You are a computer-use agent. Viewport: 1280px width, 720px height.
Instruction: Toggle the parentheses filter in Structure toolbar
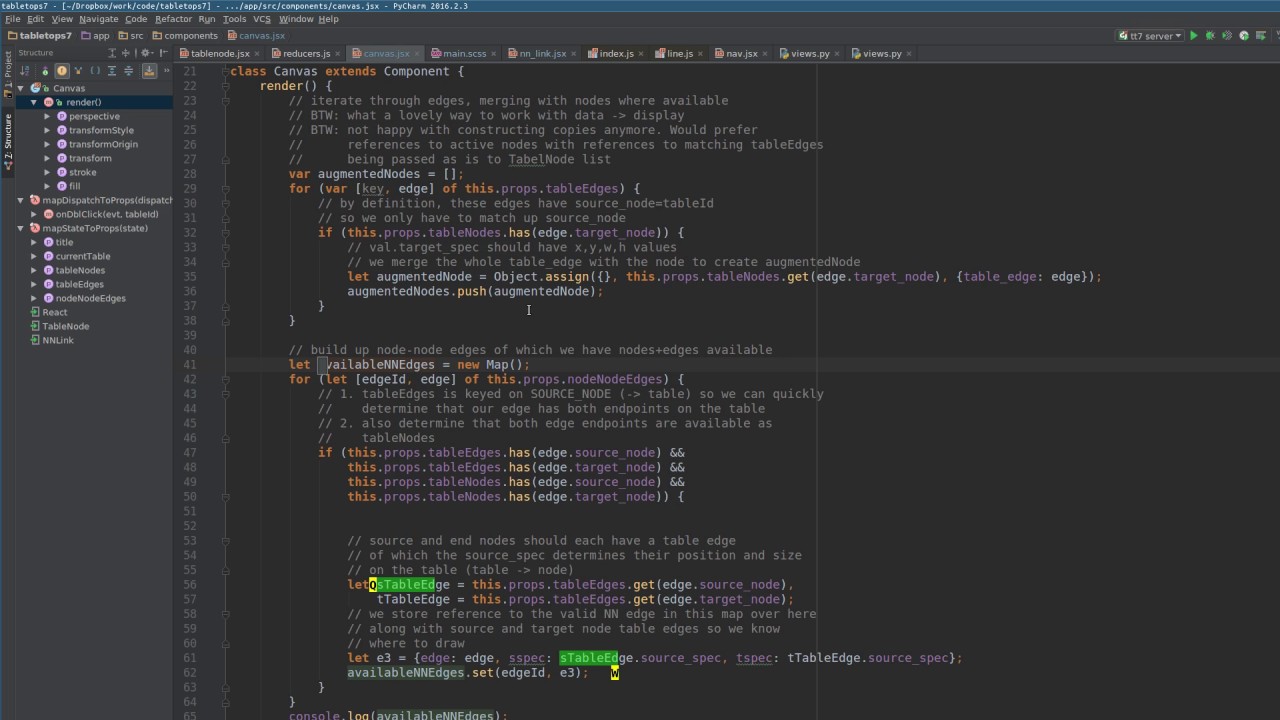coord(95,71)
